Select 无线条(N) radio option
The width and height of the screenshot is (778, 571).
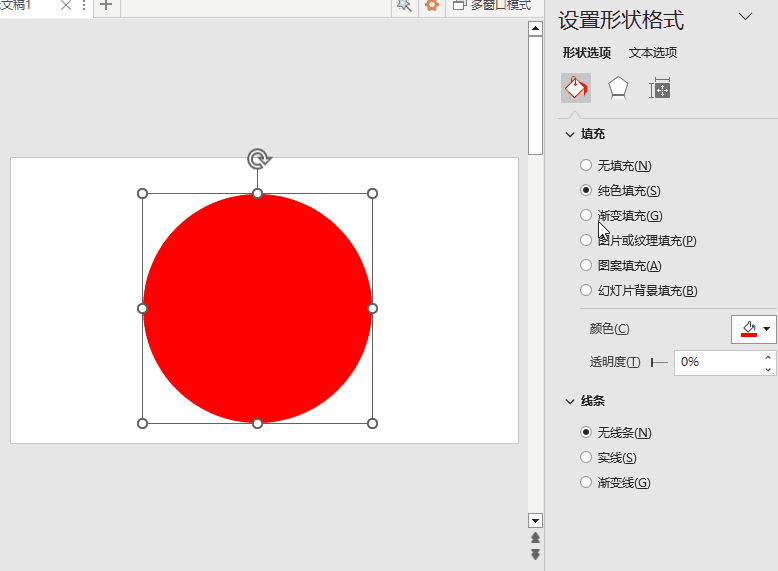coord(586,432)
